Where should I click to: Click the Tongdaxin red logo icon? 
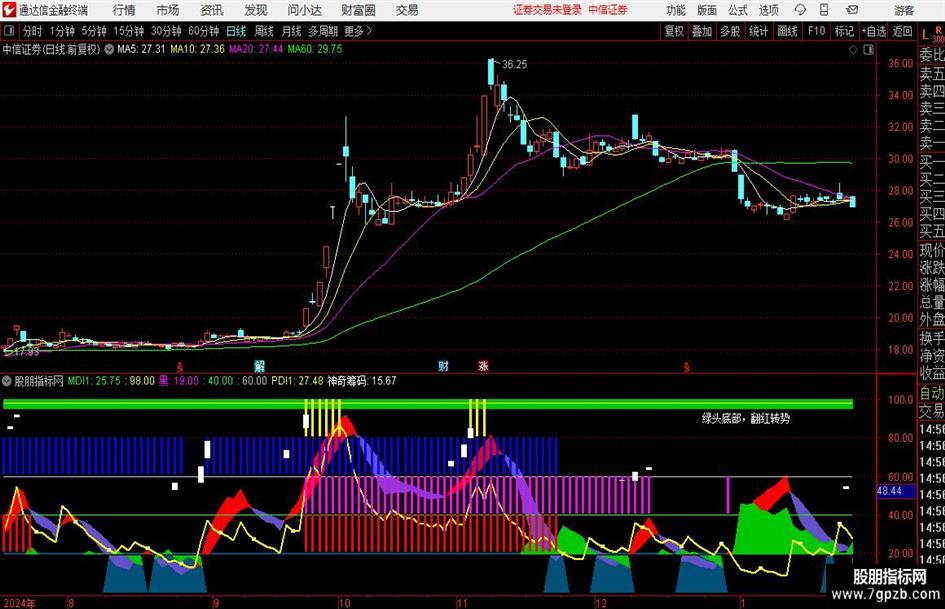coord(9,10)
